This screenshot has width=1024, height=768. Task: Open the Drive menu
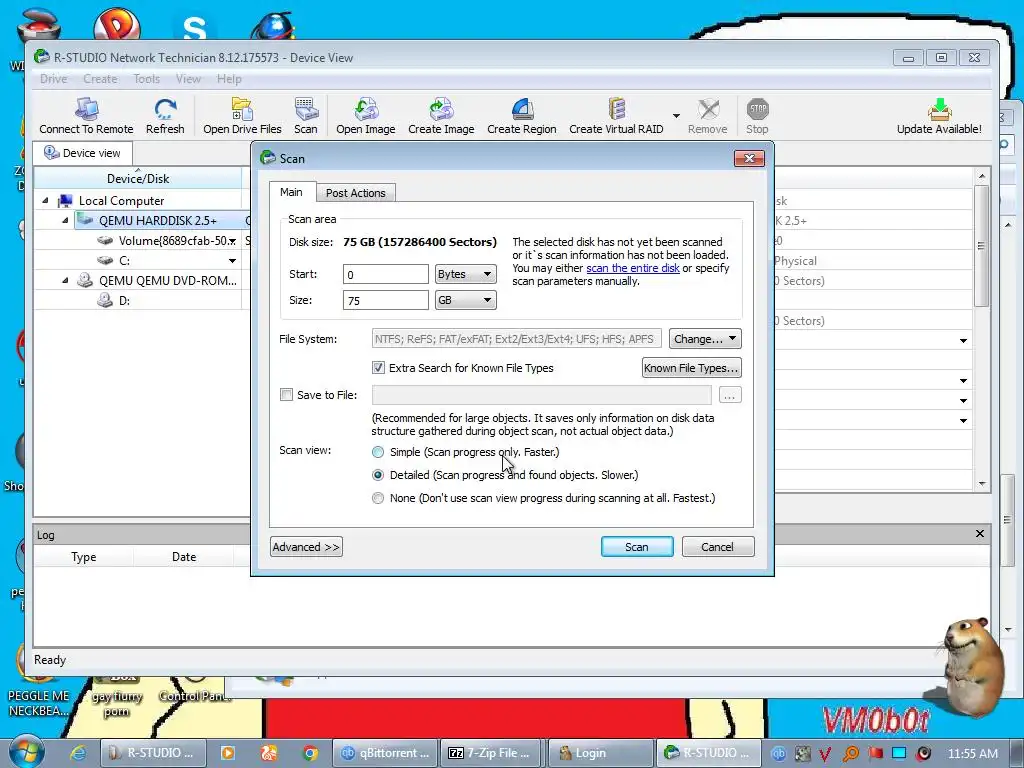tap(54, 78)
